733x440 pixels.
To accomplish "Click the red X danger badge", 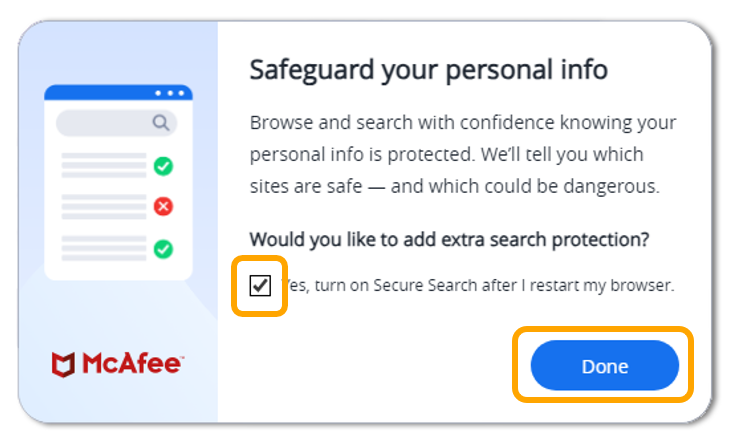I will point(162,206).
